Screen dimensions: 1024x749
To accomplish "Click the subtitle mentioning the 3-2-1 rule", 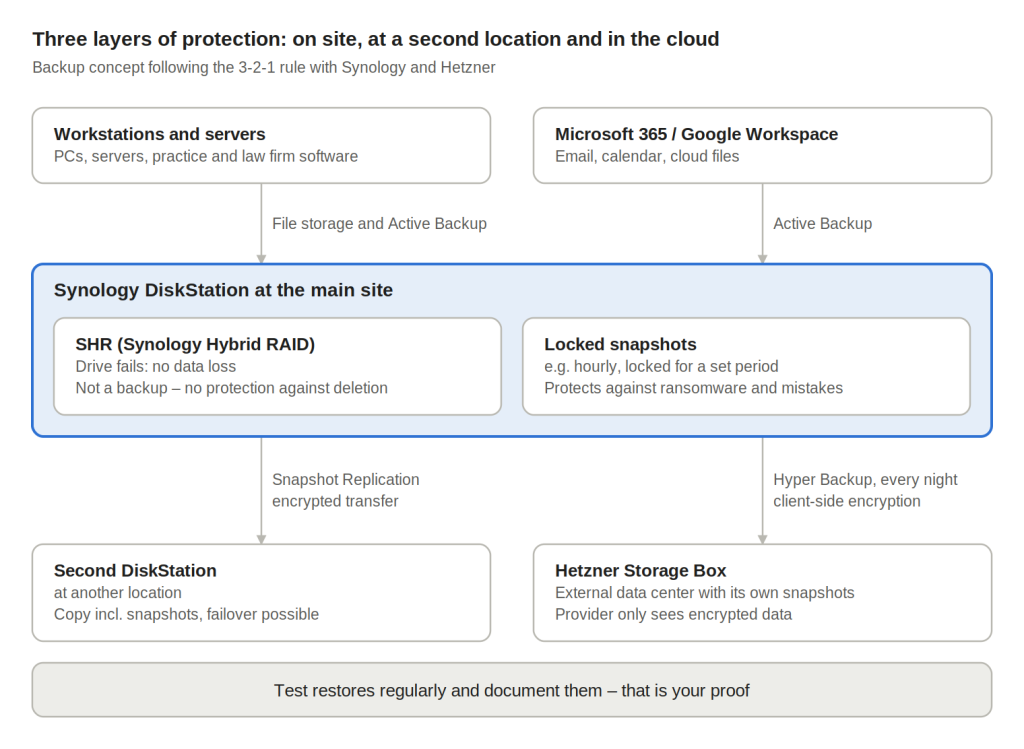I will pos(264,67).
